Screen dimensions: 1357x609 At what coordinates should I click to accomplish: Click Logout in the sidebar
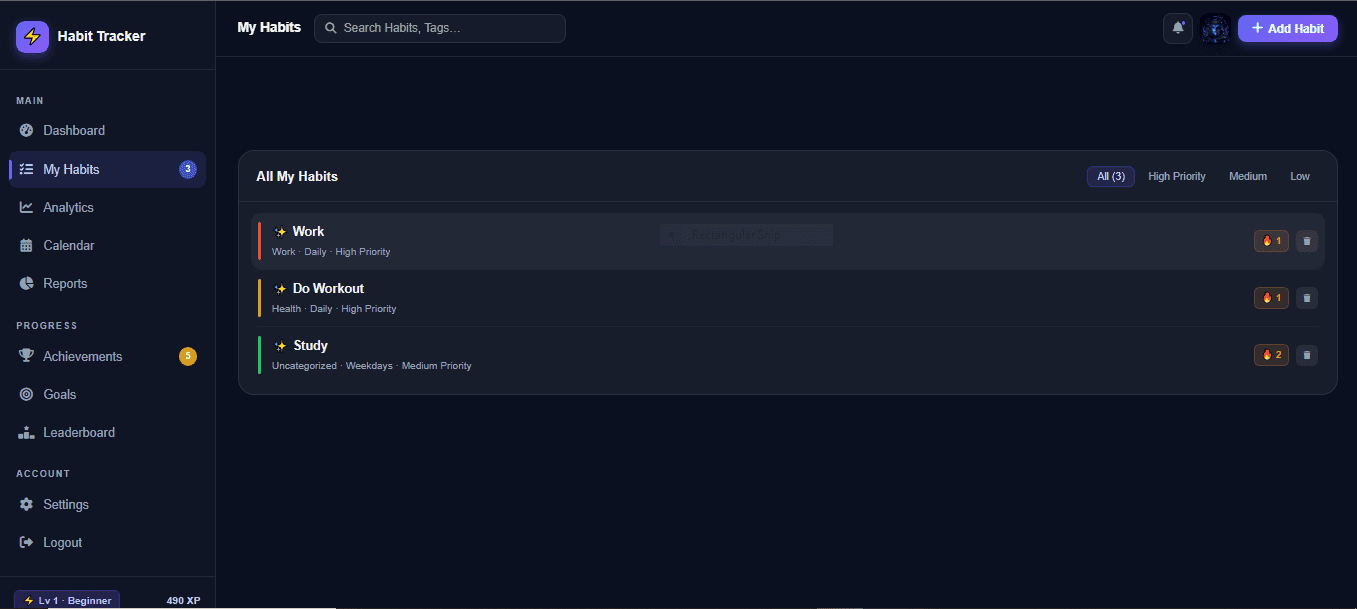(107, 542)
